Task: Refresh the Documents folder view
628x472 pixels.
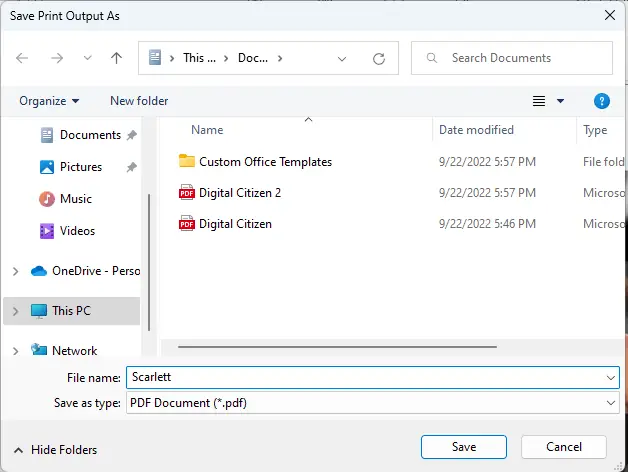Action: (379, 59)
